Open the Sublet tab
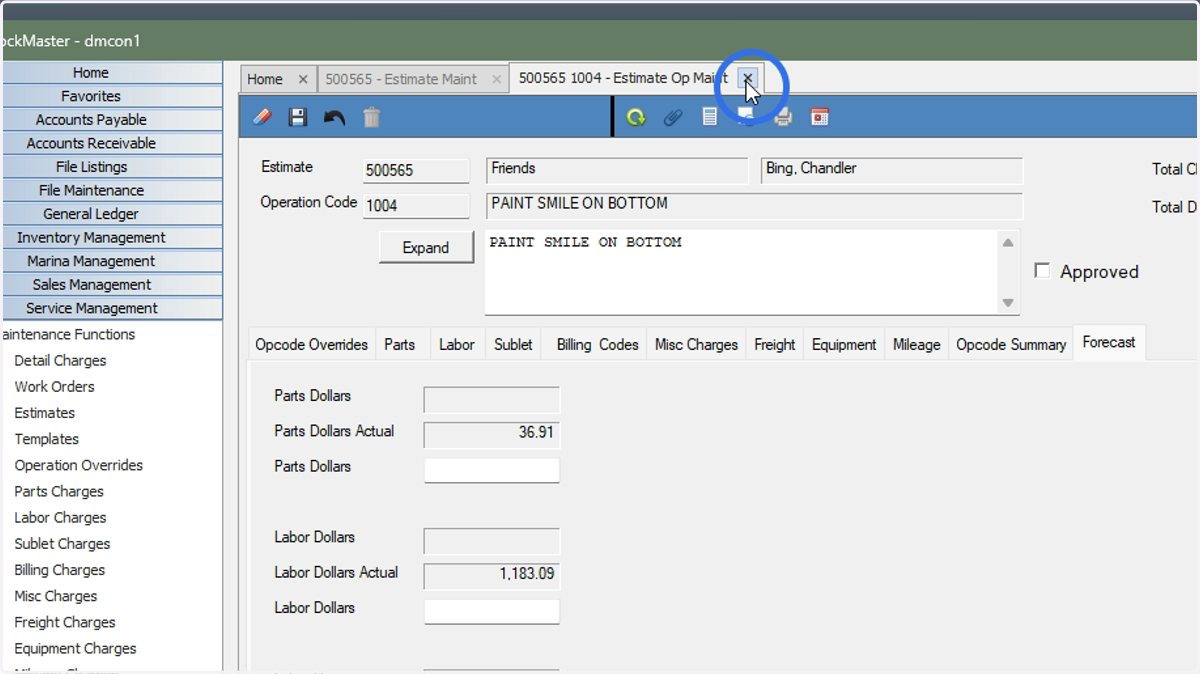 click(x=513, y=344)
